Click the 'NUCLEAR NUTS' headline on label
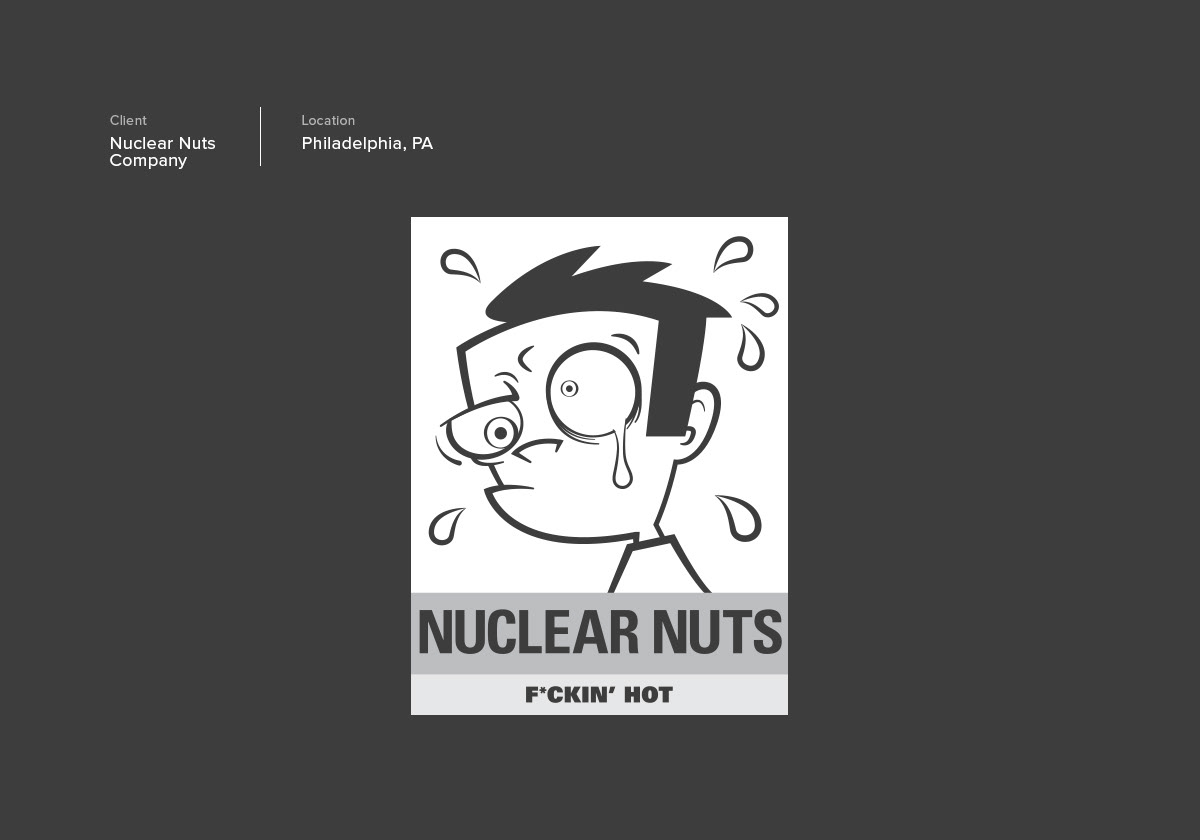Image resolution: width=1200 pixels, height=840 pixels. [600, 632]
